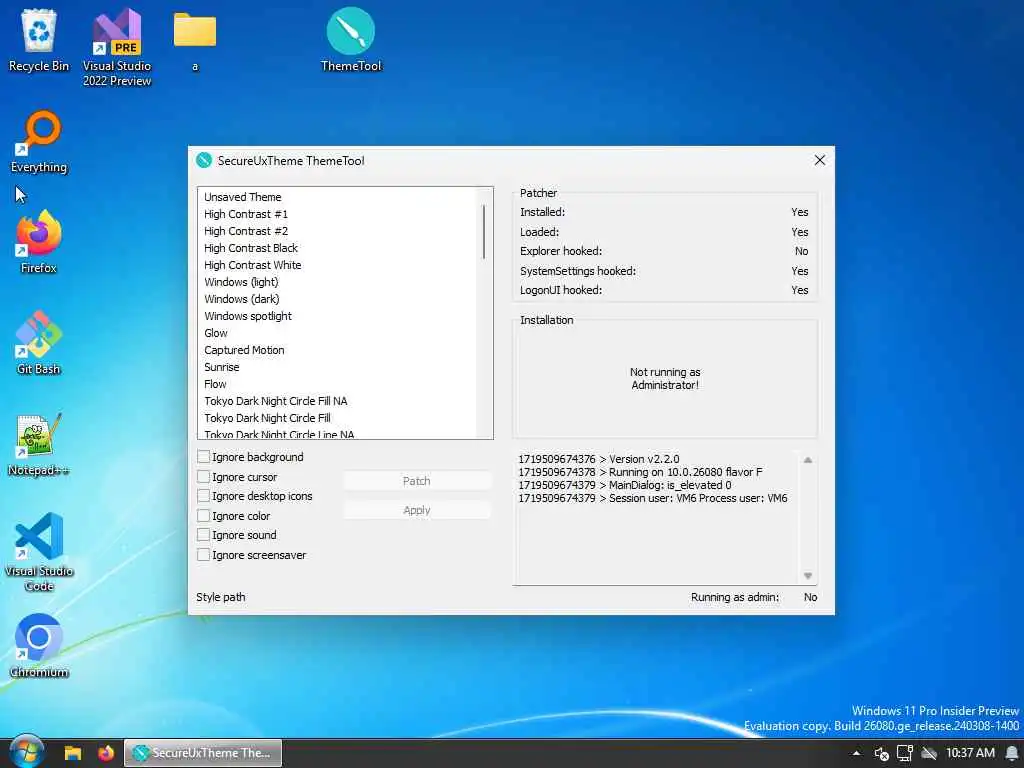
Task: Open File Explorer from the taskbar
Action: tap(72, 753)
